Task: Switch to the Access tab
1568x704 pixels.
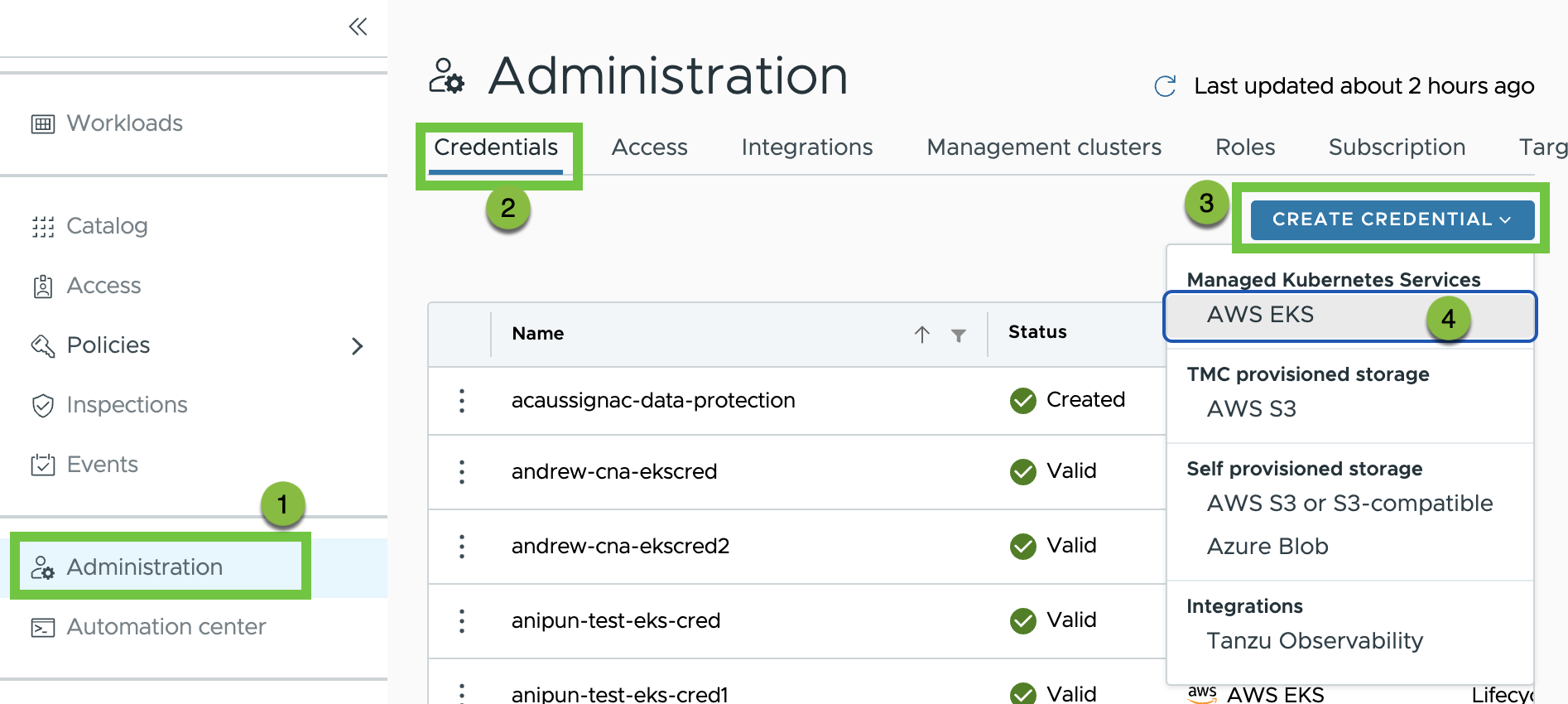Action: tap(650, 147)
